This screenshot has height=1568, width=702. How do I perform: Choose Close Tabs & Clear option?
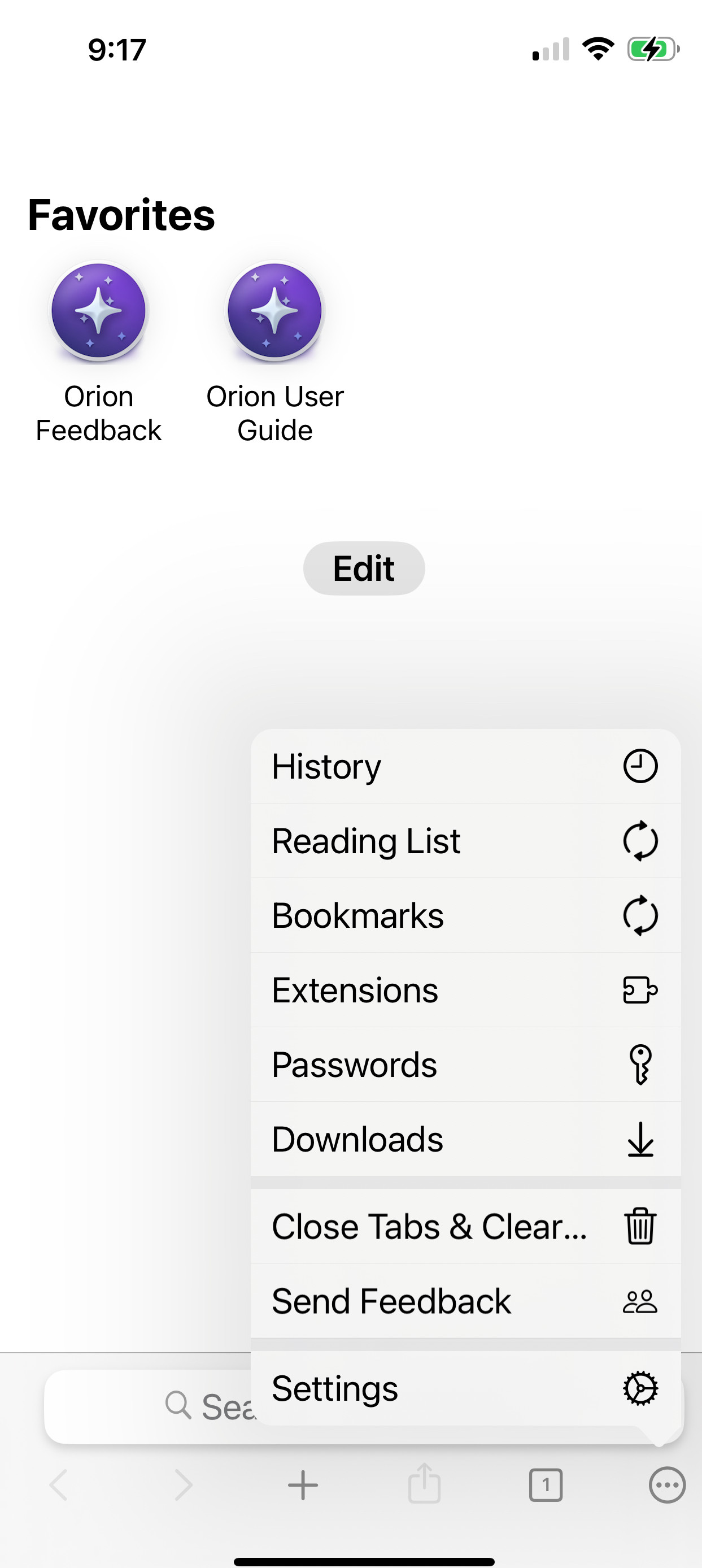tap(429, 1226)
